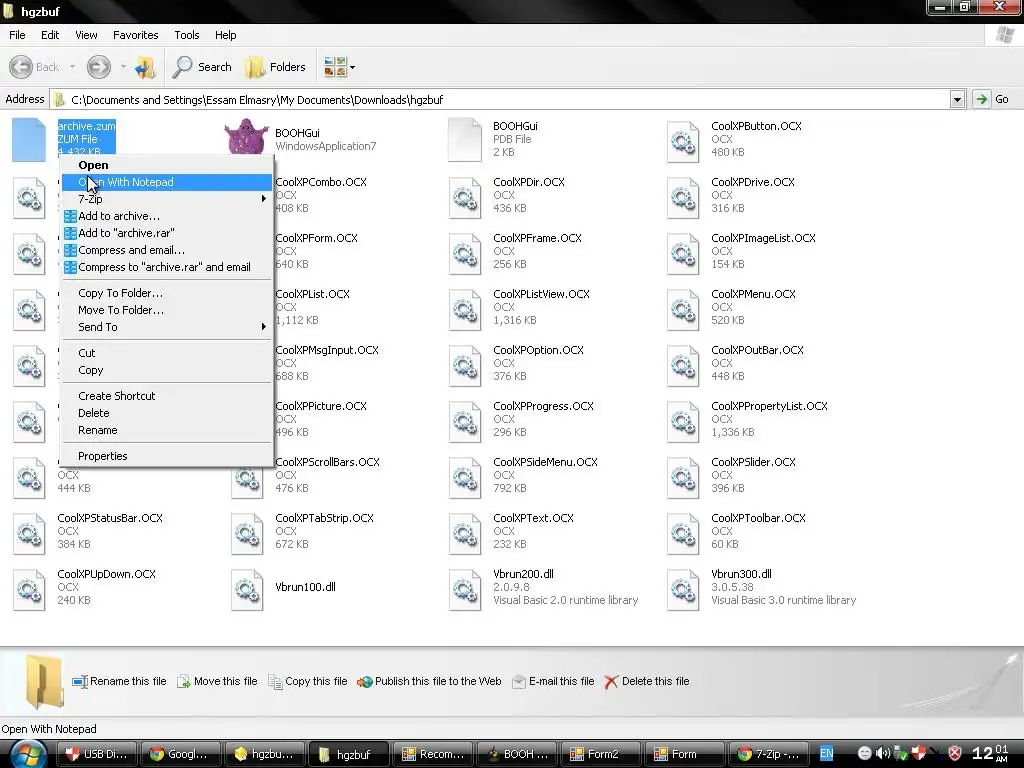Click the Forward navigation arrow icon
This screenshot has width=1024, height=768.
point(99,67)
